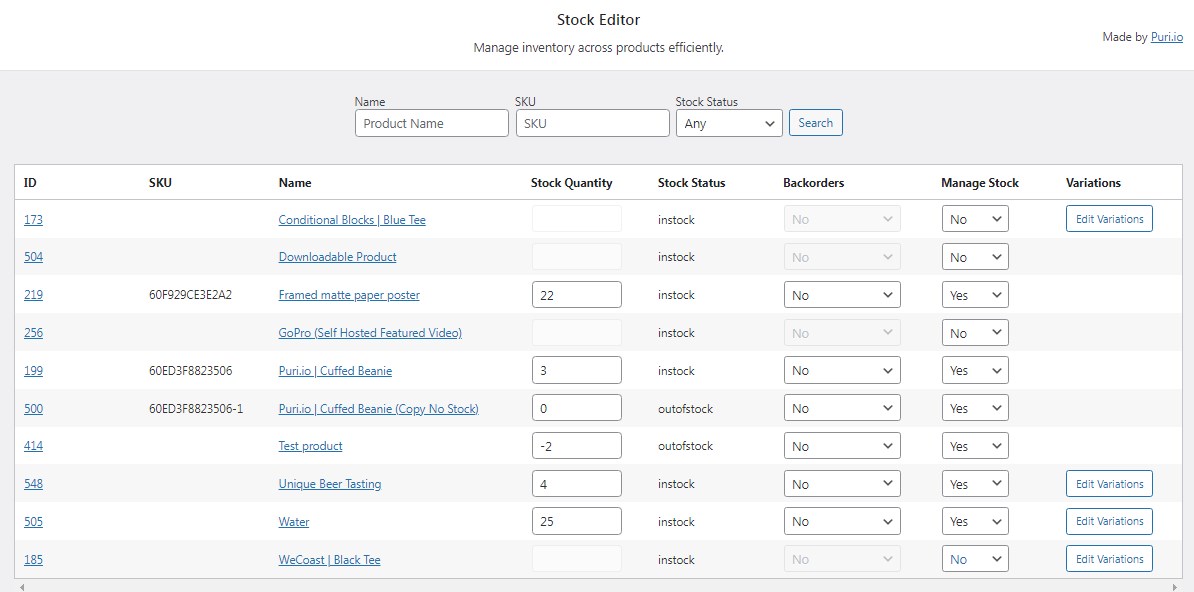The height and width of the screenshot is (592, 1194).
Task: Open Manage Stock dropdown for product ID 199
Action: [975, 370]
